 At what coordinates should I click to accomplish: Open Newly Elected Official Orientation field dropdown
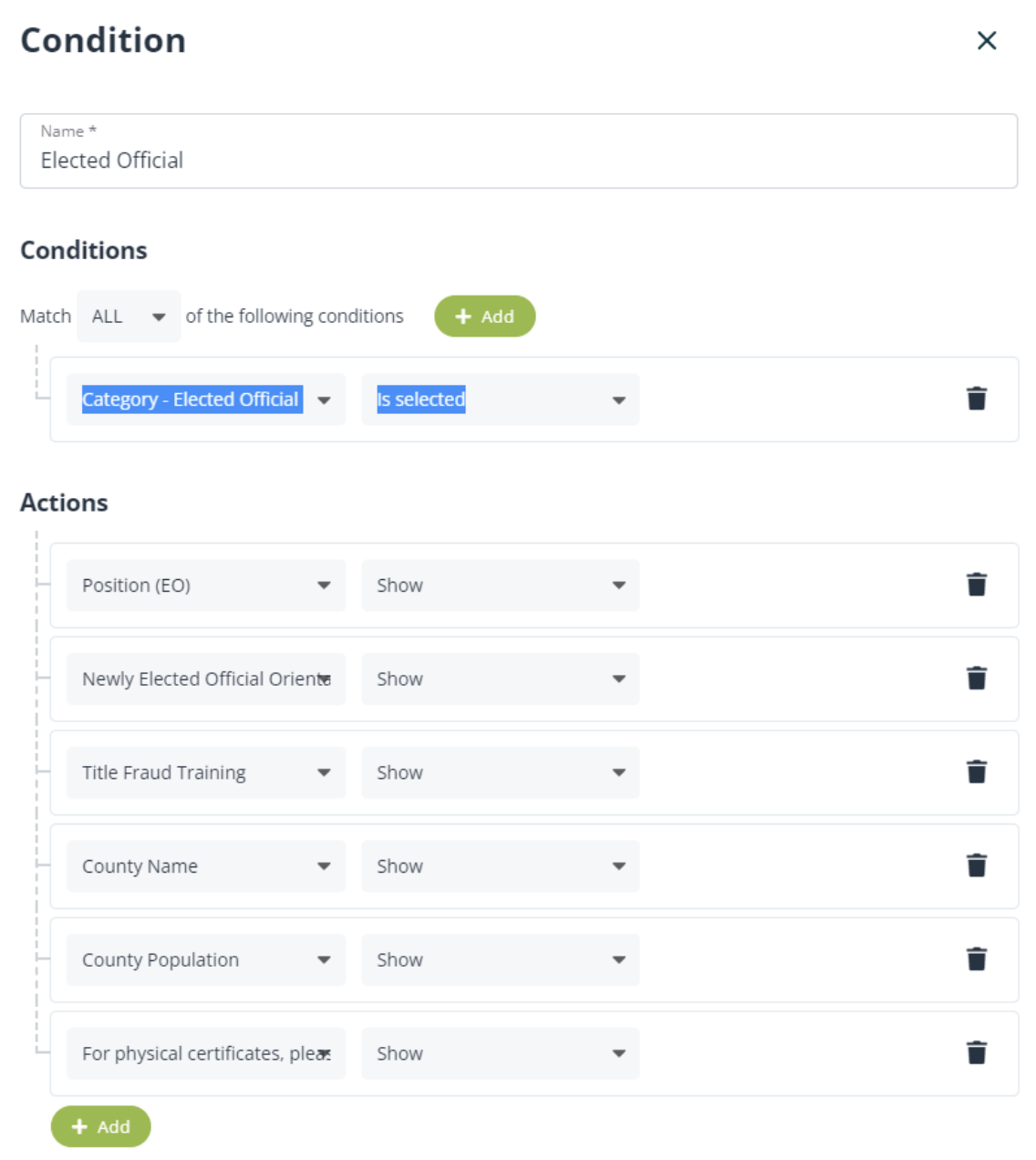[206, 679]
